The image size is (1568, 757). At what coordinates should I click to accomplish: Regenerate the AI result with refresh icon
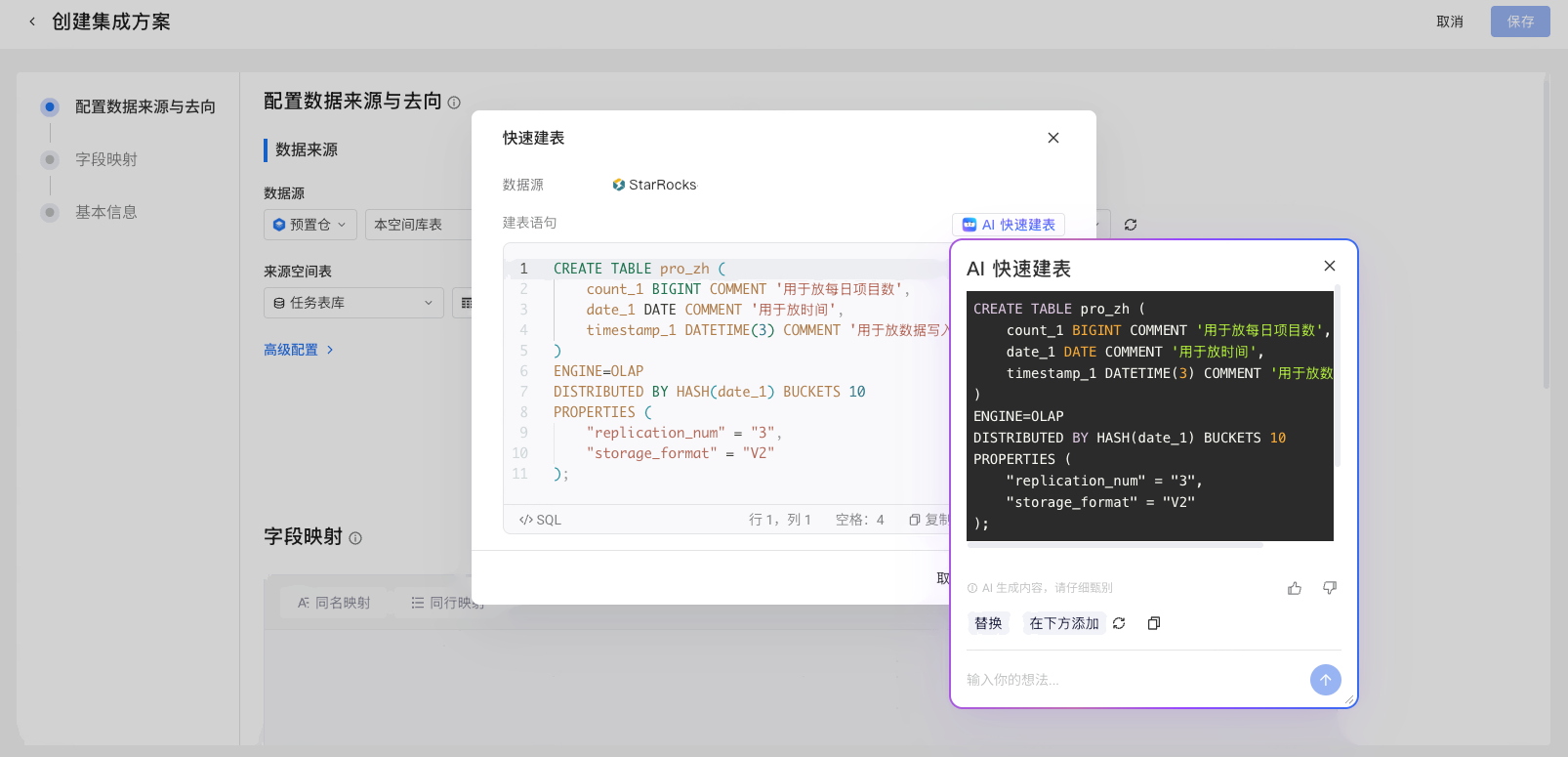(1119, 623)
